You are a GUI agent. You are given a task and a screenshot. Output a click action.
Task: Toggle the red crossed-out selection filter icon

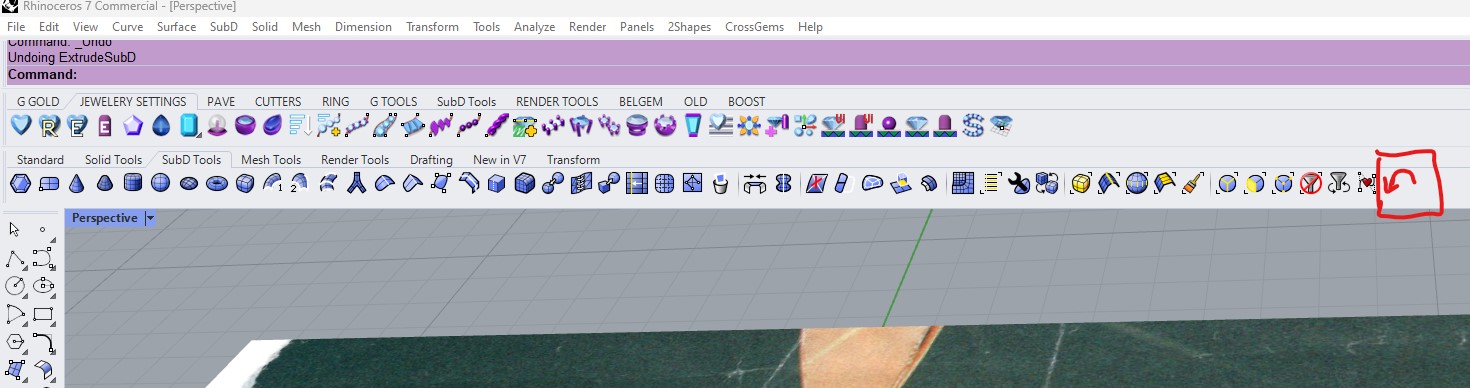point(1311,183)
